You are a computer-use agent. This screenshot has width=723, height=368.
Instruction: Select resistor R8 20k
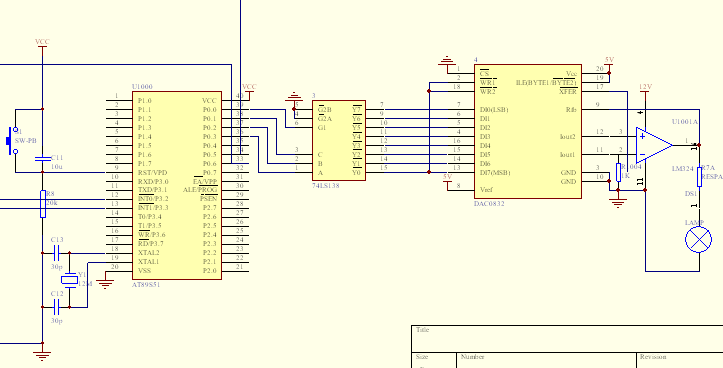click(42, 204)
